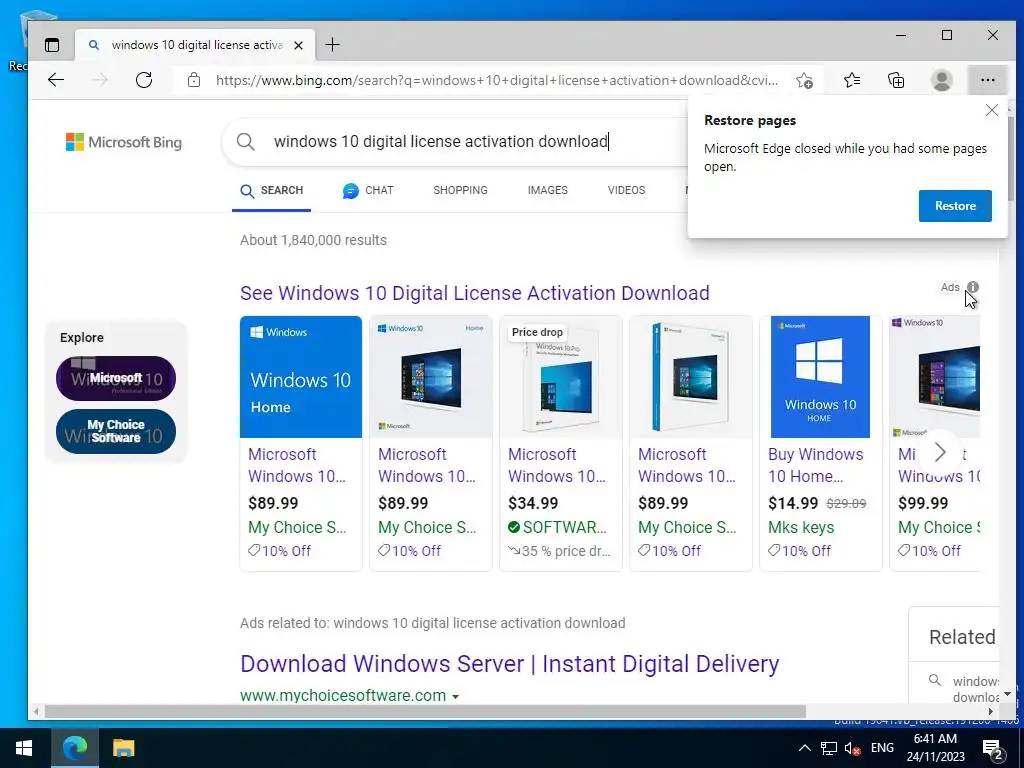Click the muted volume tray icon
1024x768 pixels.
point(852,748)
